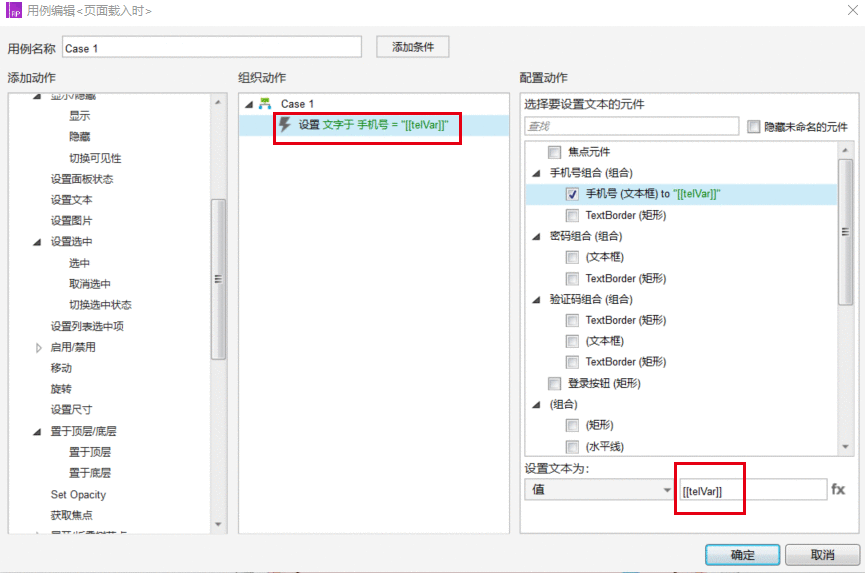
Task: Click the [[telVar]] value input field
Action: click(753, 490)
